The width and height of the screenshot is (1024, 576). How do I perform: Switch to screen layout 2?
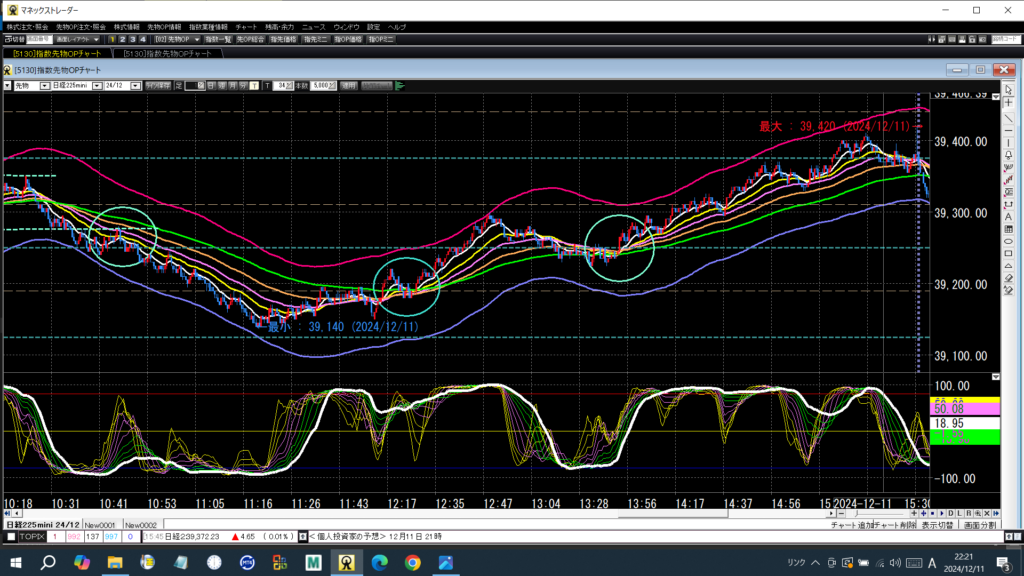pos(122,39)
